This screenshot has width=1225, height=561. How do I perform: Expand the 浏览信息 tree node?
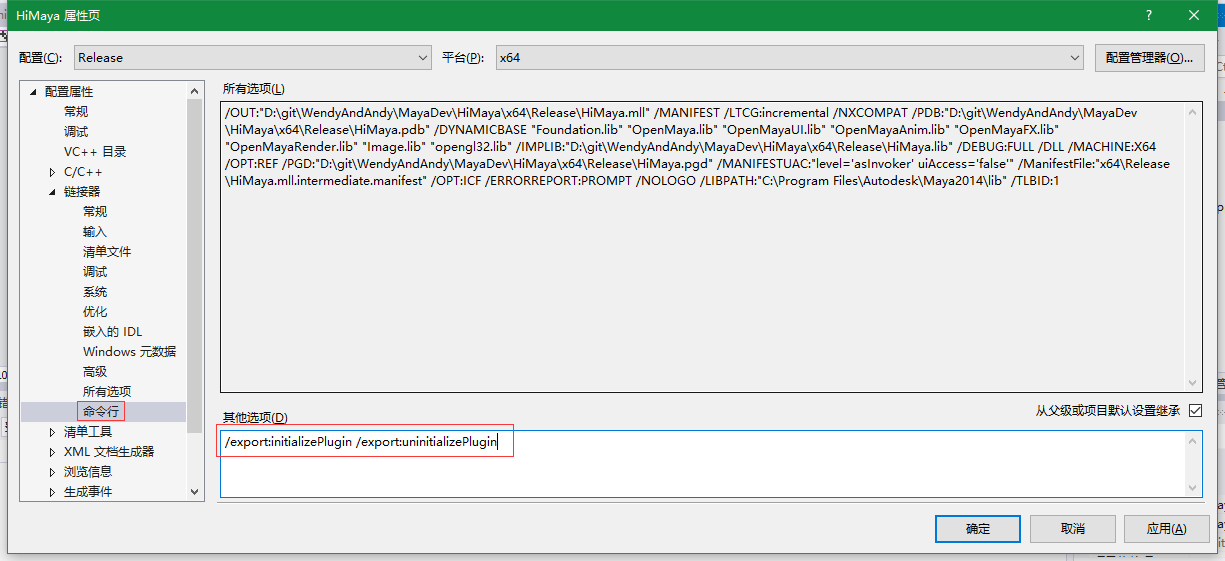pos(53,472)
